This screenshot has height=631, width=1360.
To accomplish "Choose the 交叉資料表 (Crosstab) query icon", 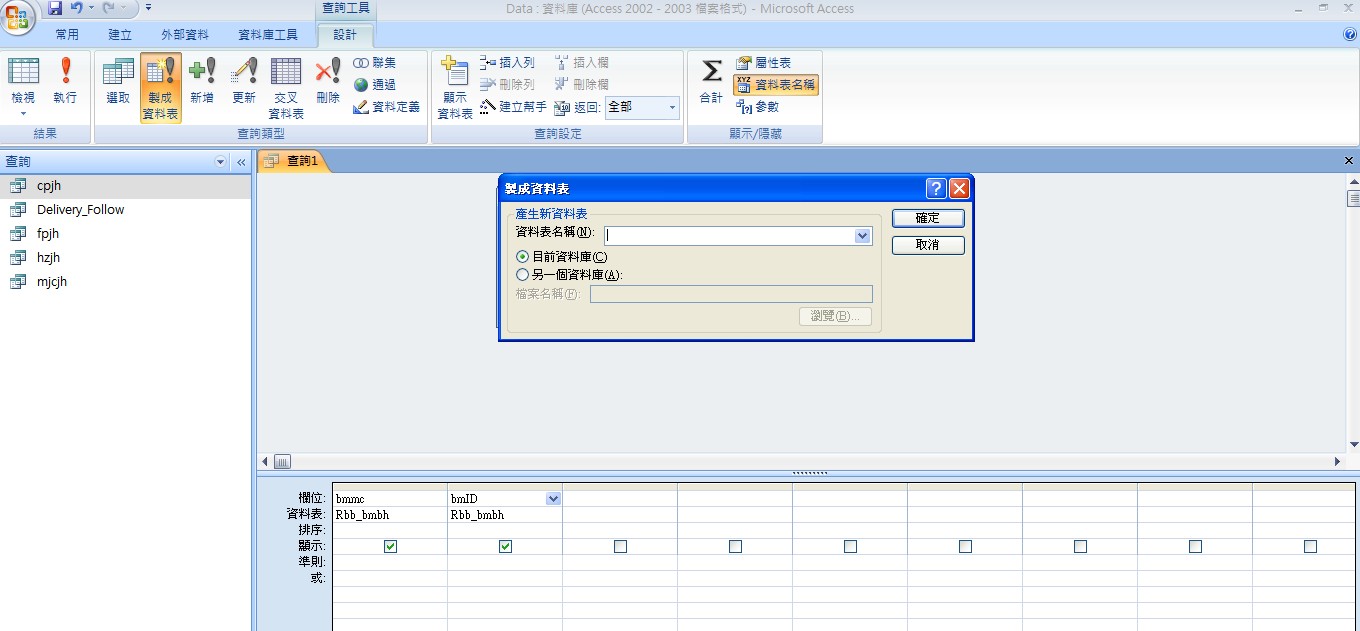I will (x=286, y=87).
